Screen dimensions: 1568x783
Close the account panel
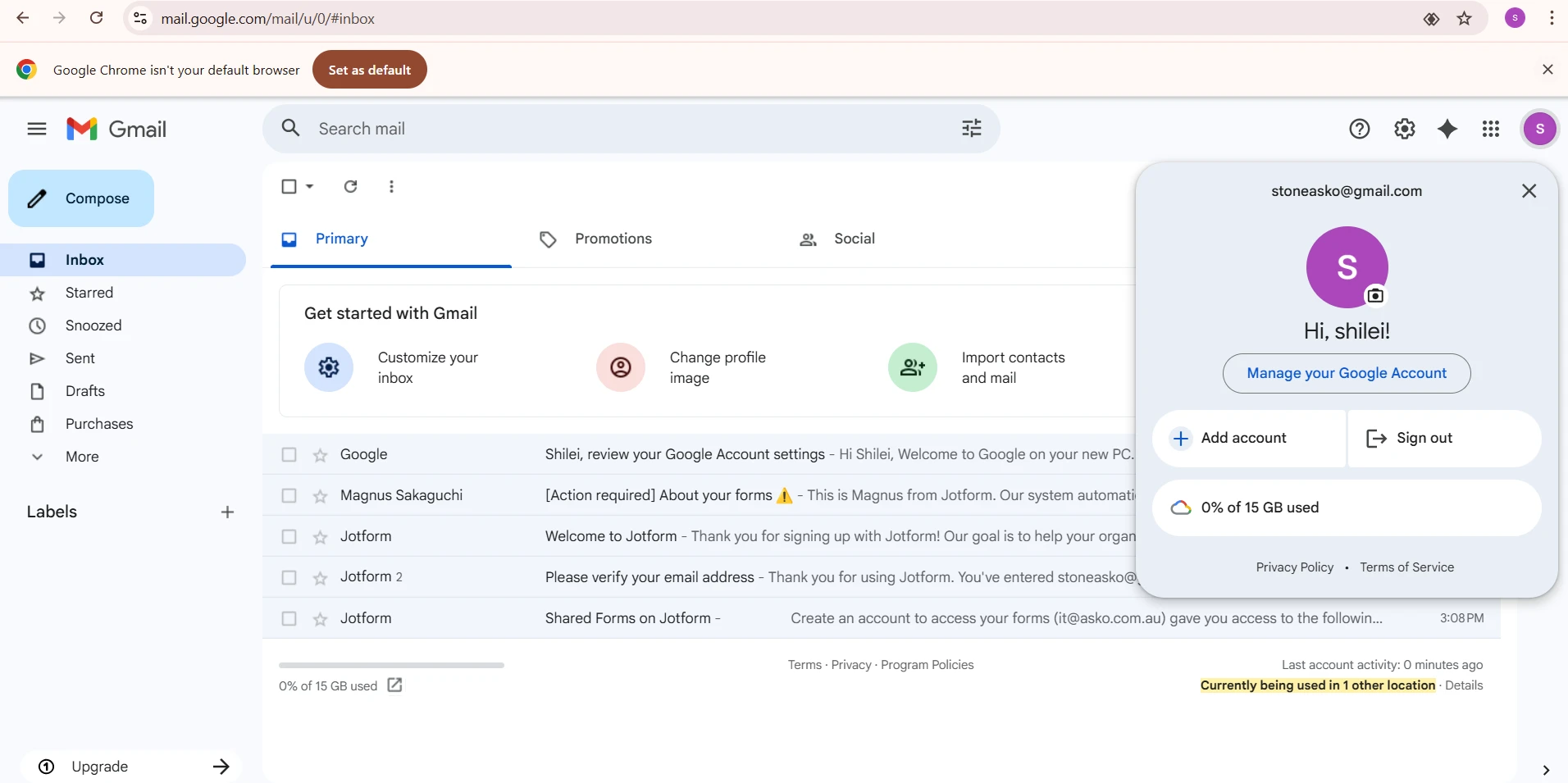point(1529,191)
